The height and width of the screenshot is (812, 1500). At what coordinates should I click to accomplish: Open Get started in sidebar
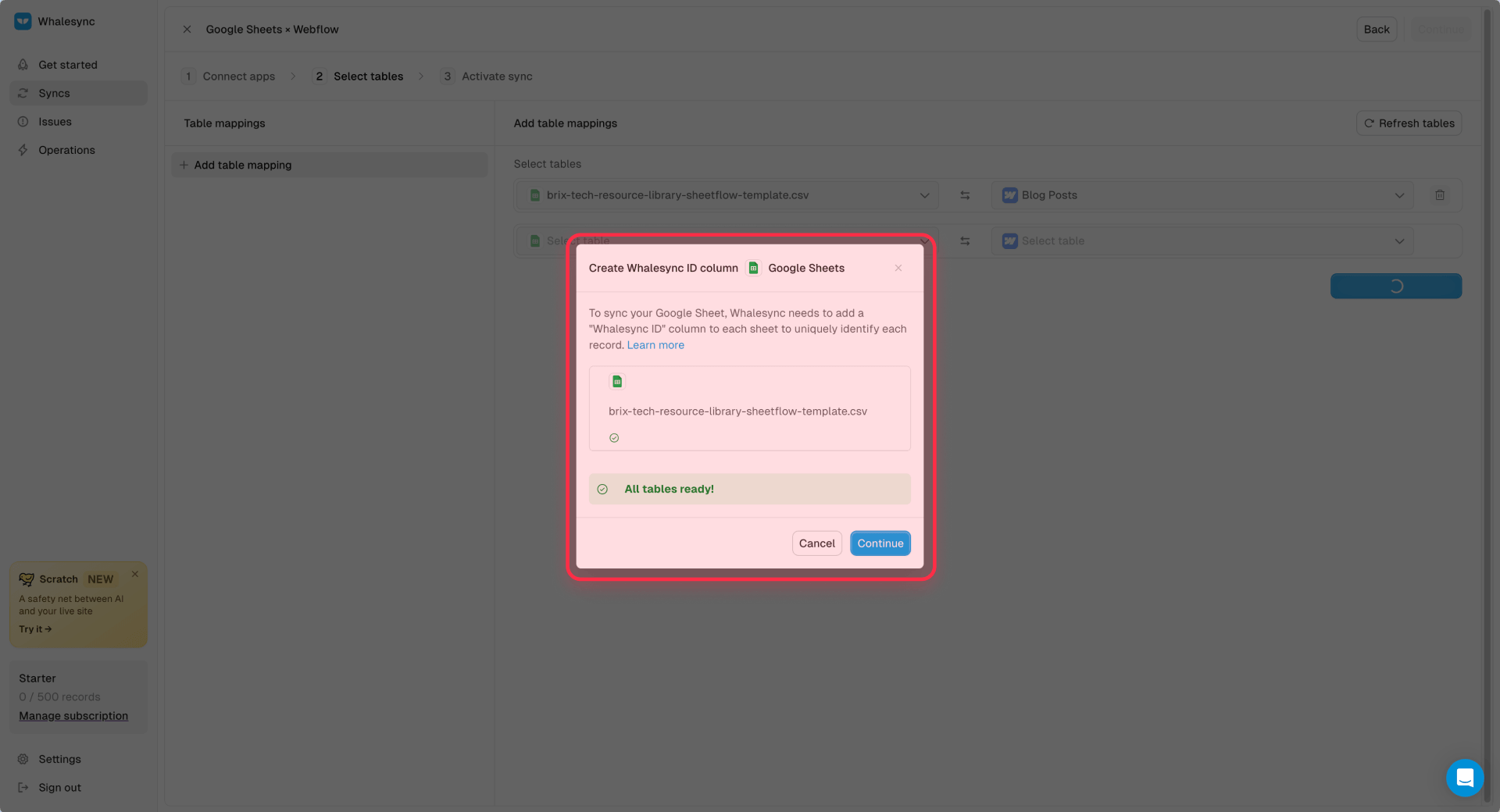tap(78, 65)
